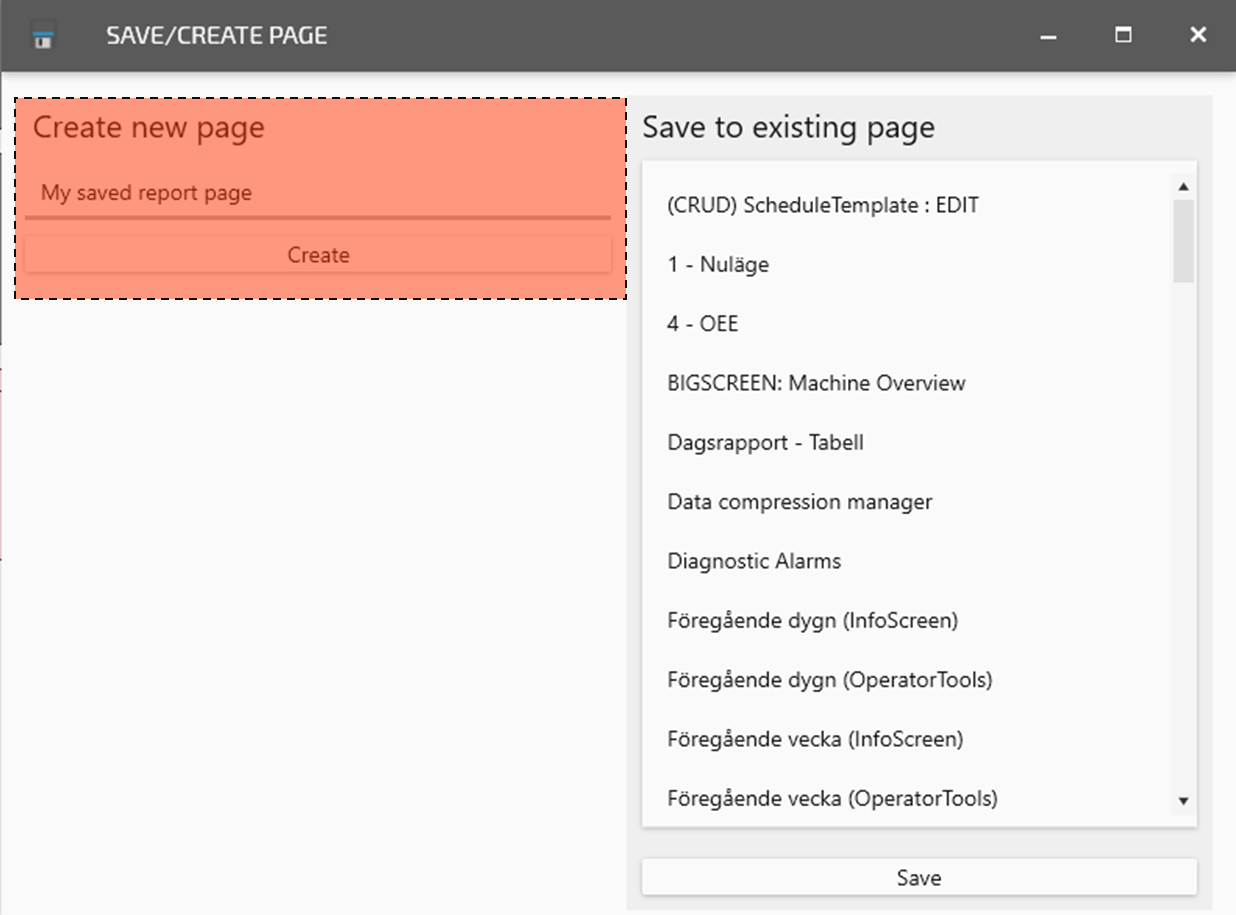
Task: Click the scroll up arrow of page list
Action: [1183, 187]
